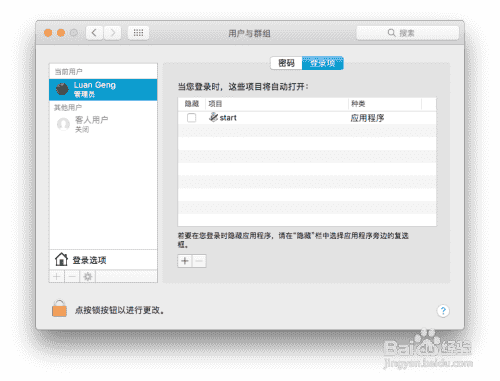Click the 项目 column header

277,104
